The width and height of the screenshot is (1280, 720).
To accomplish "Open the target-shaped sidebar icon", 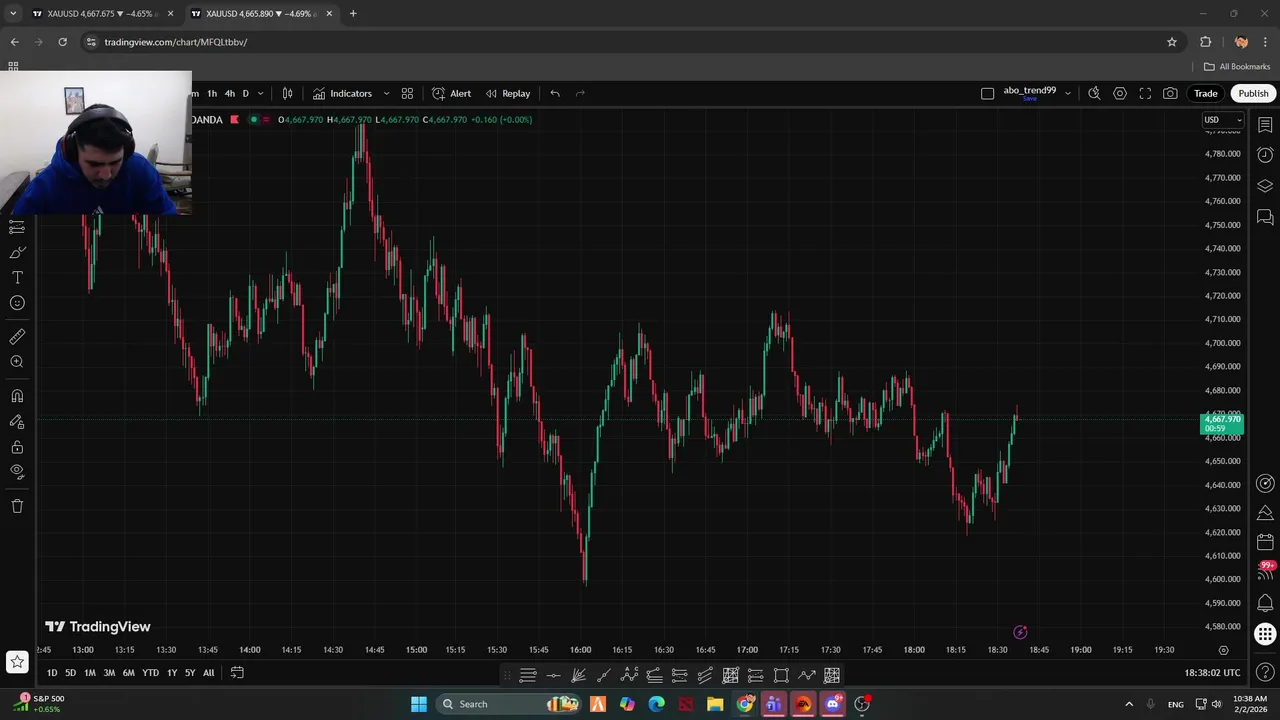I will tap(1265, 484).
